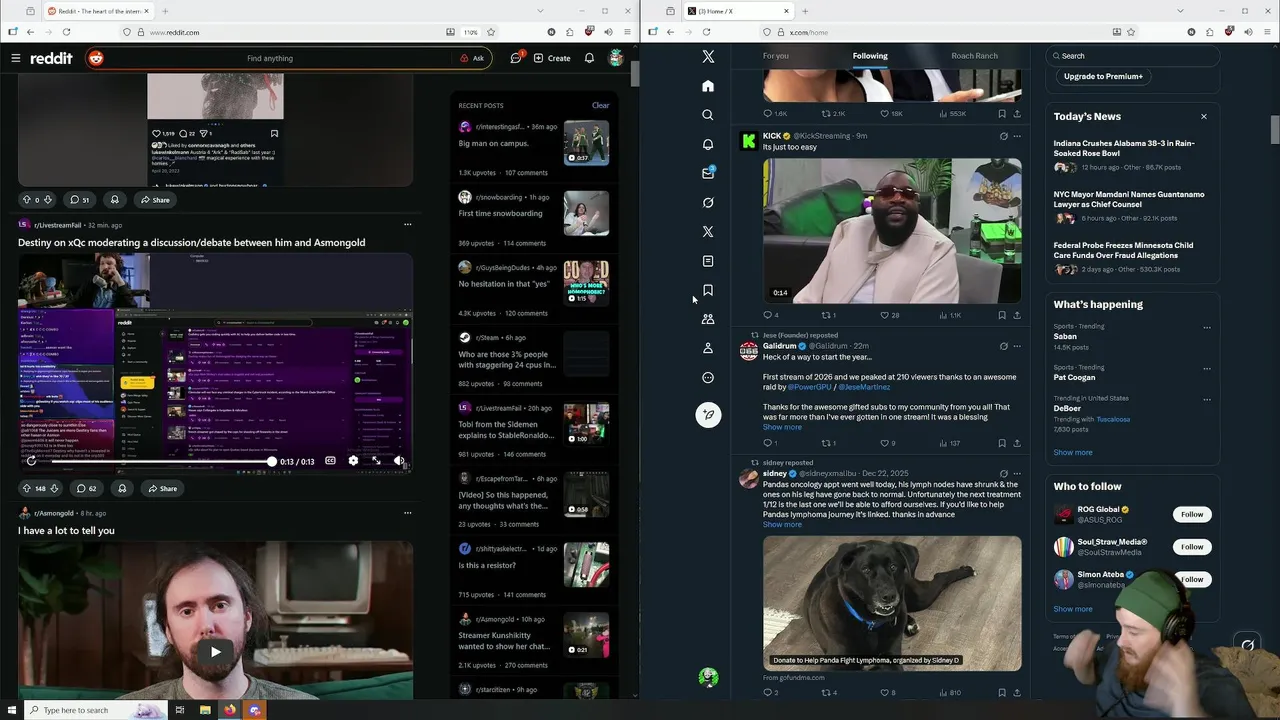1280x720 pixels.
Task: Open X Explore search icon in sidebar
Action: click(708, 115)
